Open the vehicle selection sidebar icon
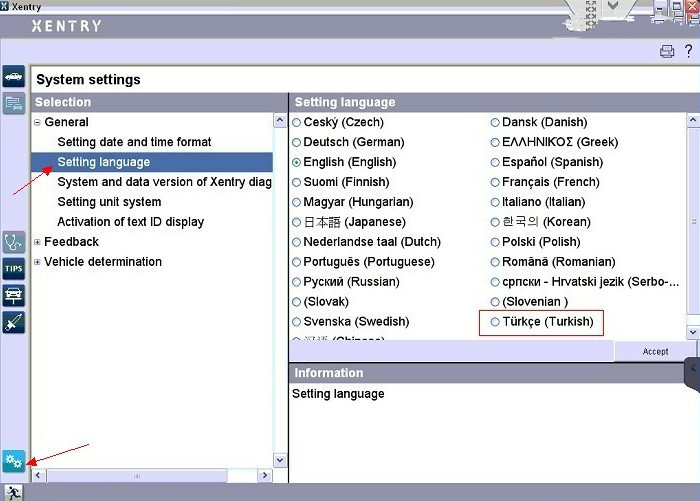Screen dimensions: 700x501 tap(13, 76)
